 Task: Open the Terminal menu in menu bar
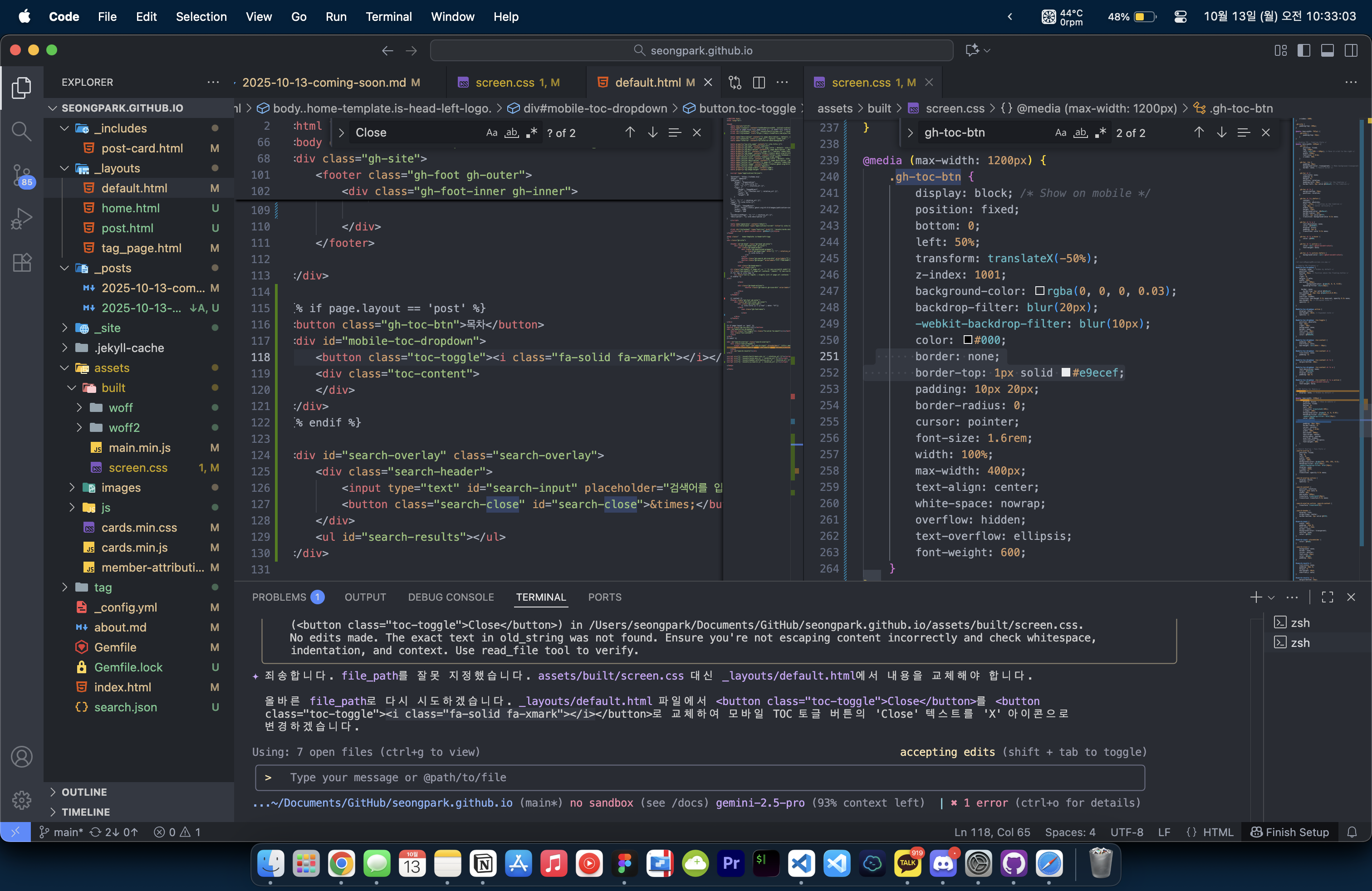(388, 17)
